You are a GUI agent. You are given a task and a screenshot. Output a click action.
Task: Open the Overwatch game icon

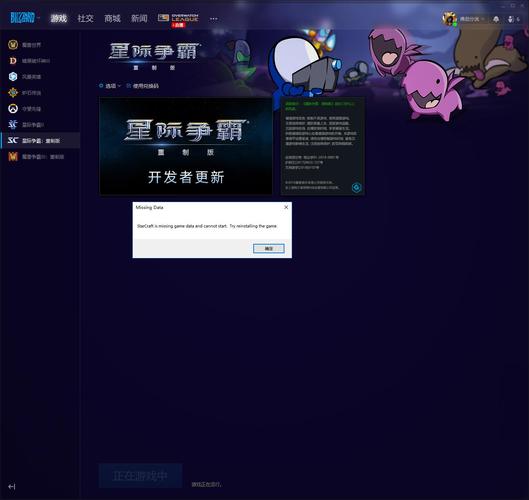click(x=13, y=109)
